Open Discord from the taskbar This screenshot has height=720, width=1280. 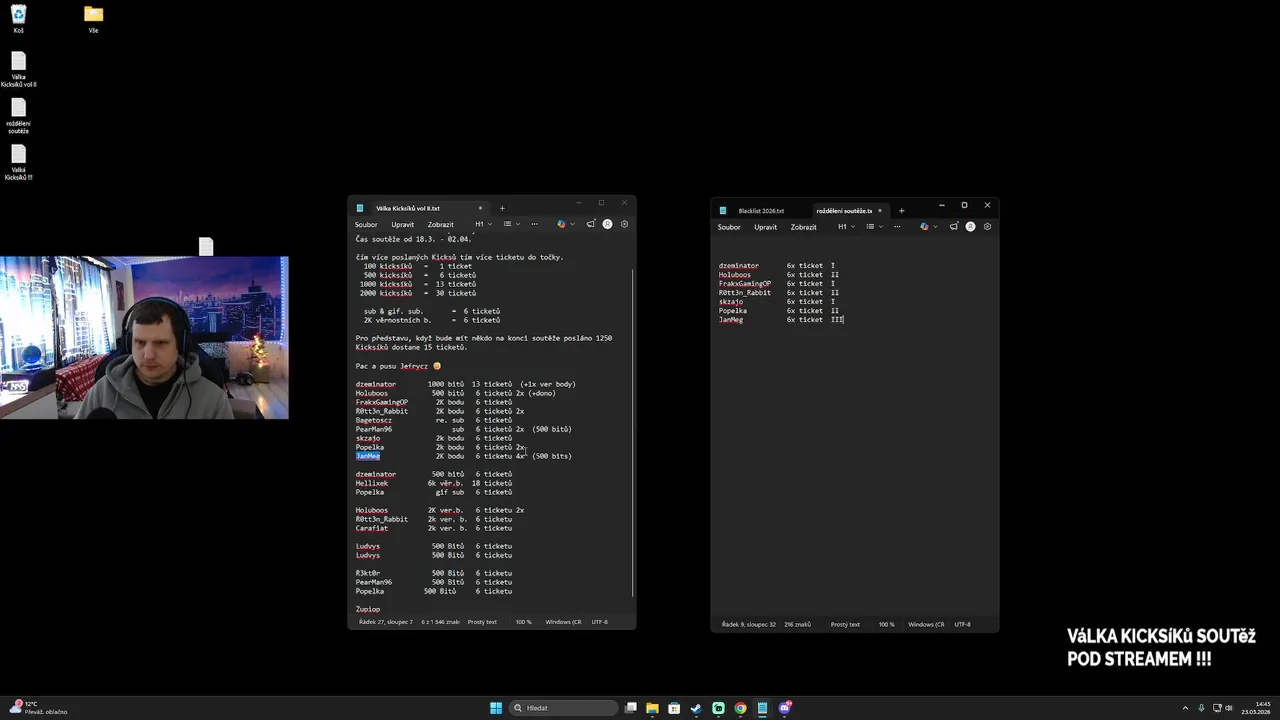point(785,708)
